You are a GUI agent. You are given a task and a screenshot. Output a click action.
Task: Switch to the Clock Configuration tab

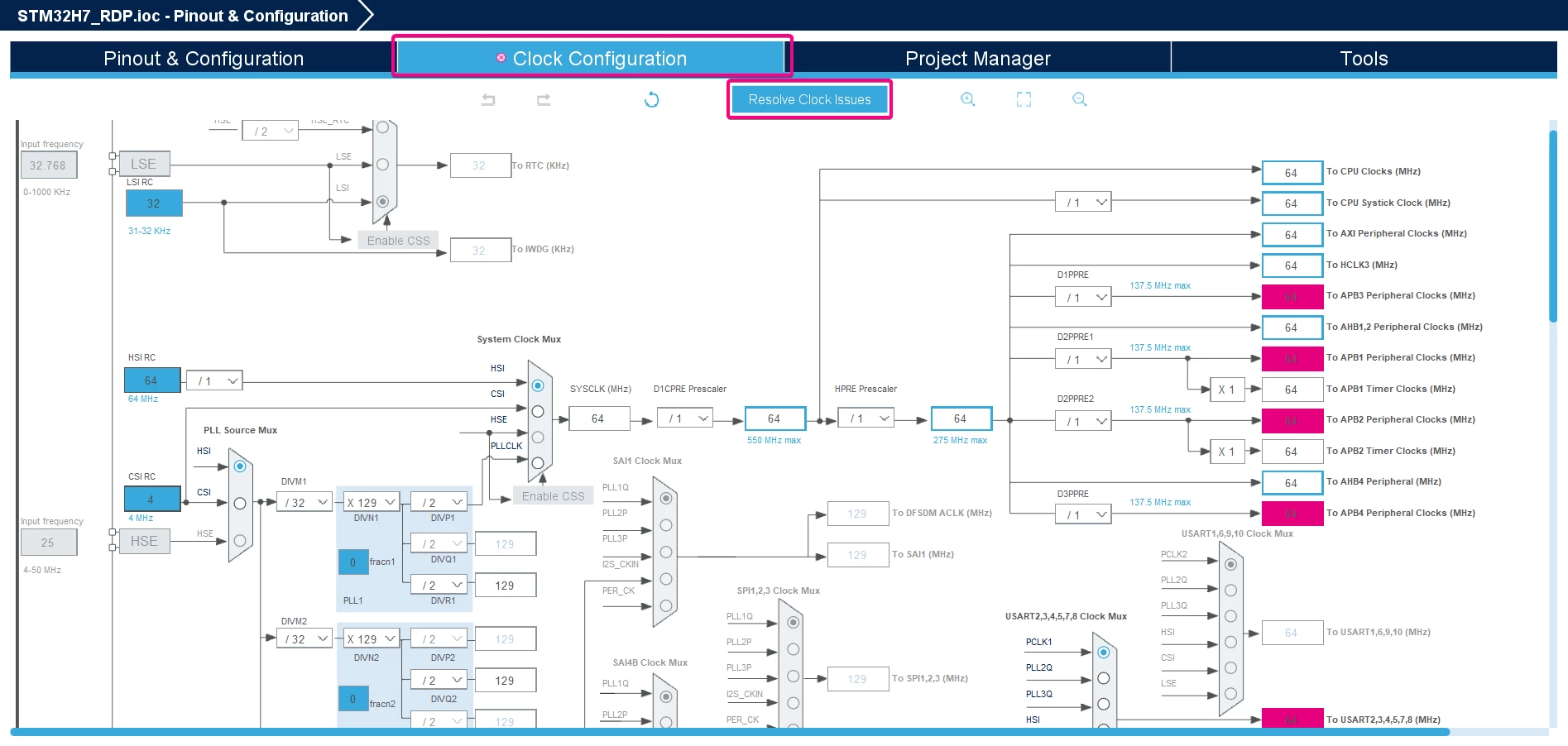pos(591,58)
